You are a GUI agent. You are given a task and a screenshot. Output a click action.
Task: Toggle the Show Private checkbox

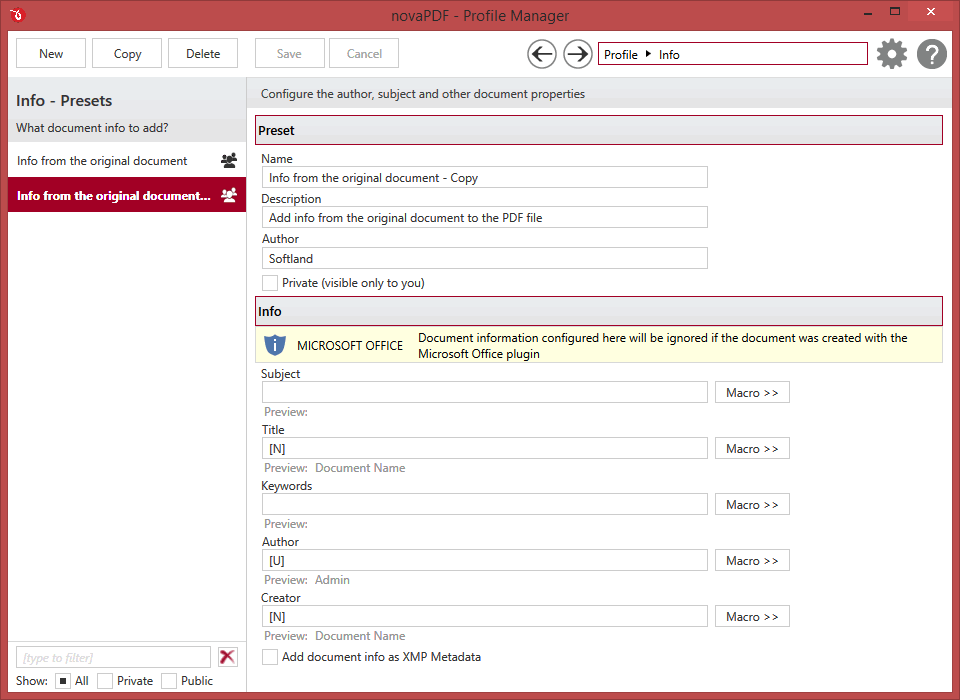[105, 680]
